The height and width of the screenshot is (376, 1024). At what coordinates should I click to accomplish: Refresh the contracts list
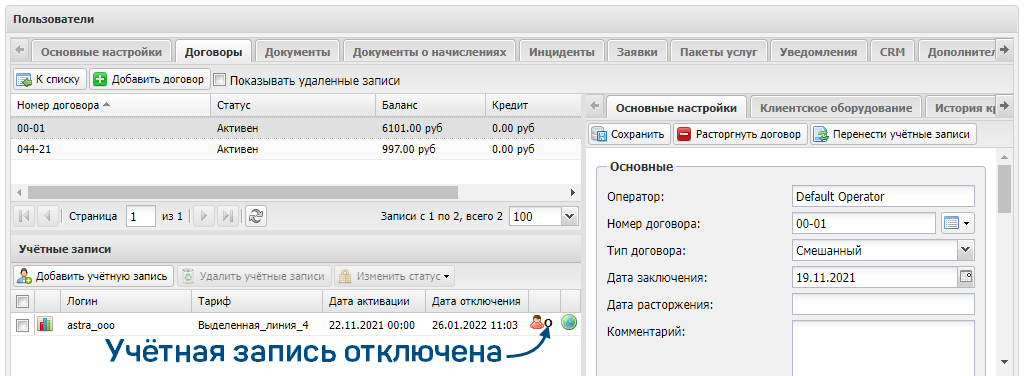[x=256, y=216]
